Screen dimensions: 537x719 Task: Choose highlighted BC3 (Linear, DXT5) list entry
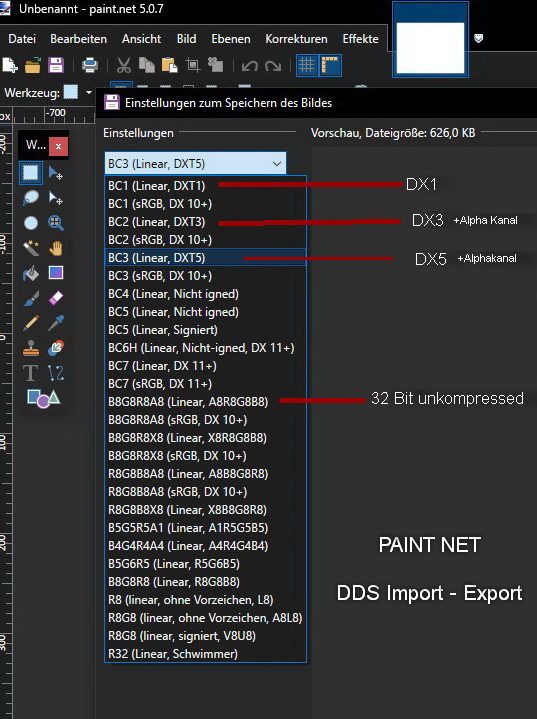(205, 258)
